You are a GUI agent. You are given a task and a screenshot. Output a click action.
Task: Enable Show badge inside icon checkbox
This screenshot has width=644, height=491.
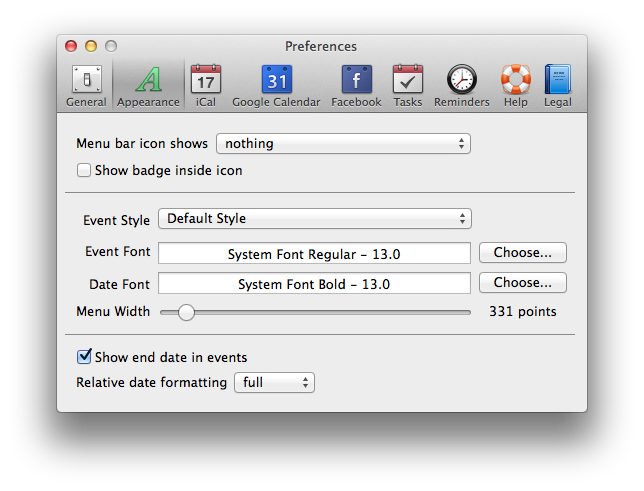(x=84, y=171)
